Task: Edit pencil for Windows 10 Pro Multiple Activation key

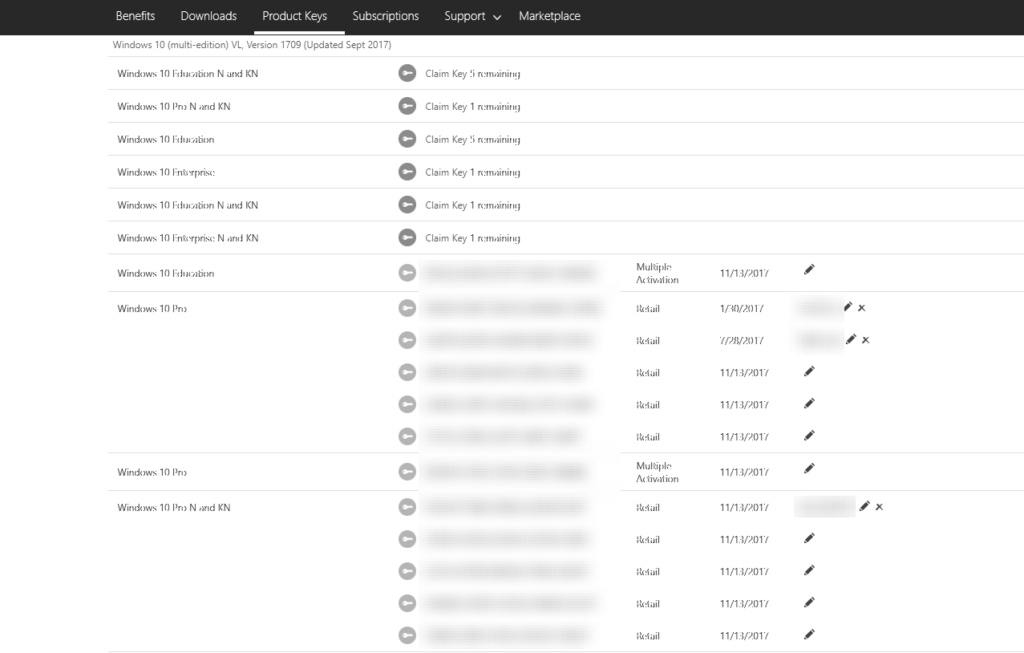Action: point(809,468)
